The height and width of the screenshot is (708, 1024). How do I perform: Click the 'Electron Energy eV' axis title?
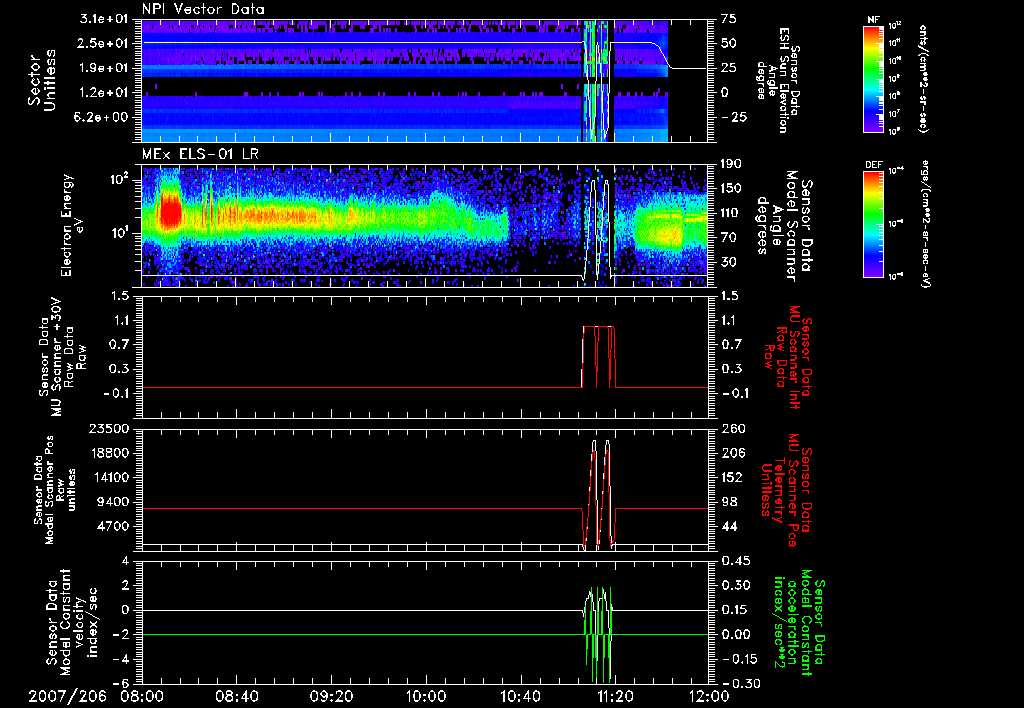(x=73, y=225)
